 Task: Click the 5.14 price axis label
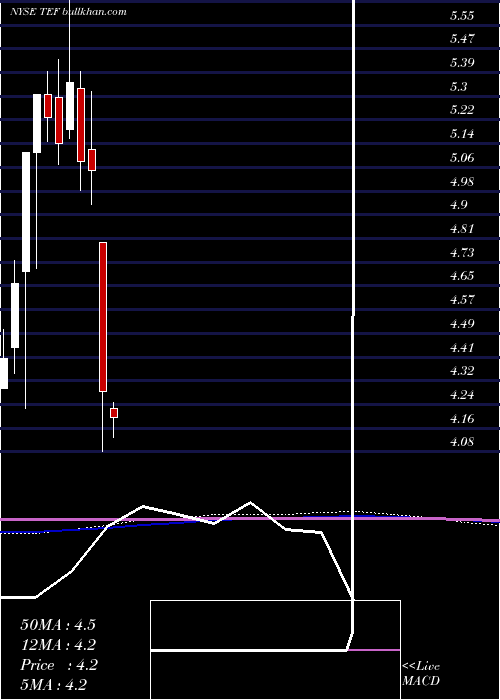pyautogui.click(x=462, y=134)
